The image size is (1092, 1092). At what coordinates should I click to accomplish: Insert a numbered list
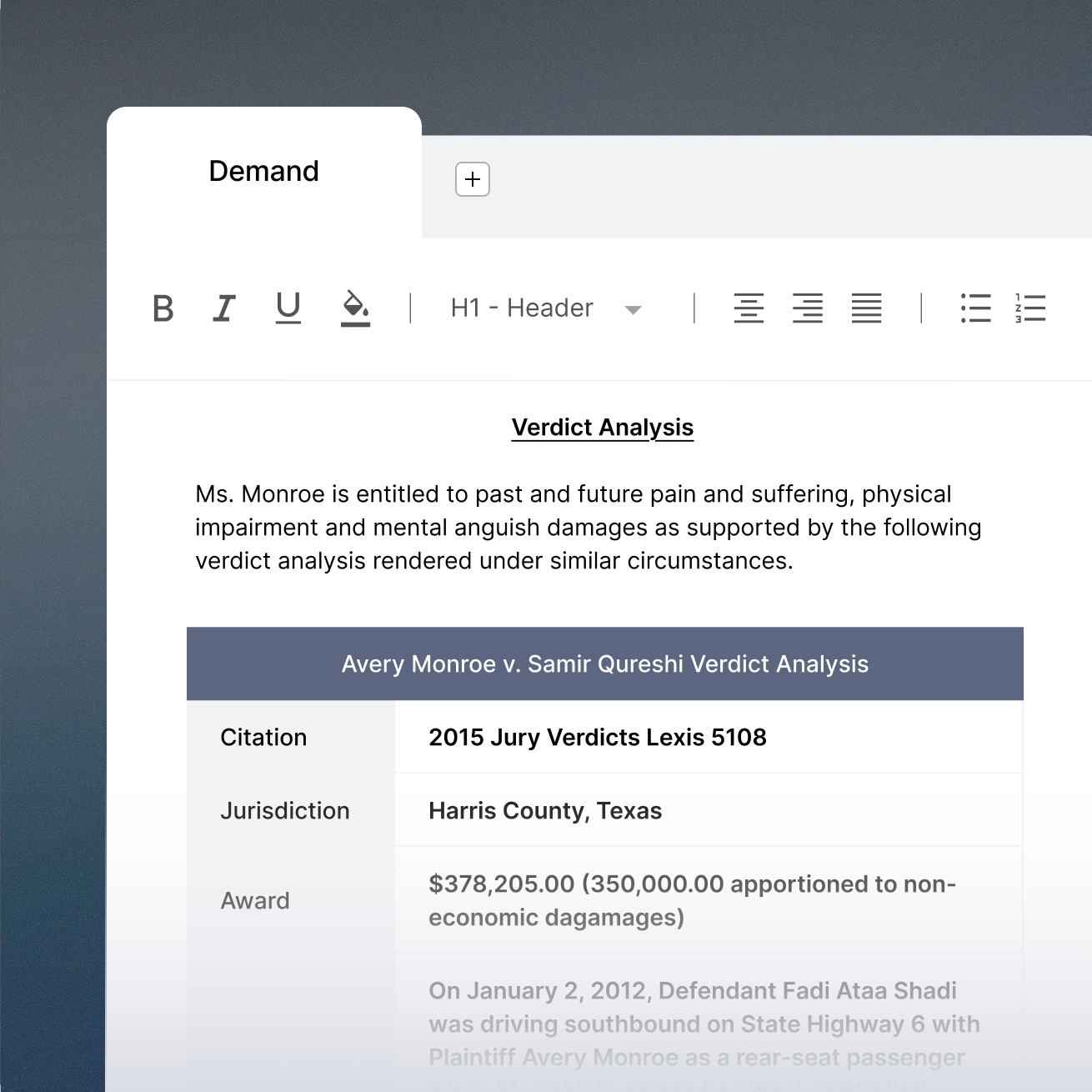pos(1030,308)
